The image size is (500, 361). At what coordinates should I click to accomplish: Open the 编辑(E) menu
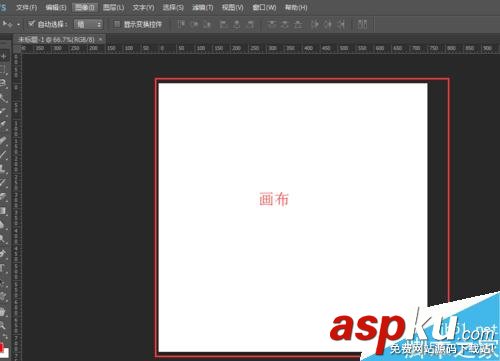(56, 7)
